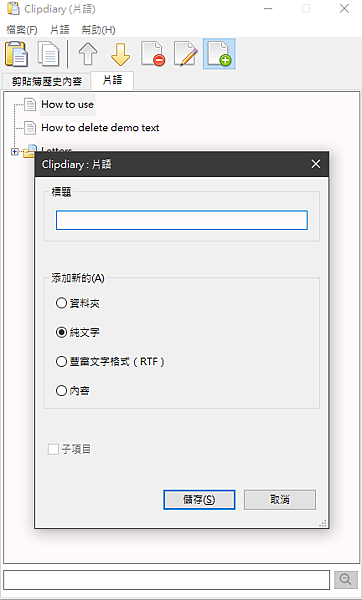Viewport: 362px width, 600px height.
Task: Click the search box at the window bottom
Action: [x=166, y=580]
